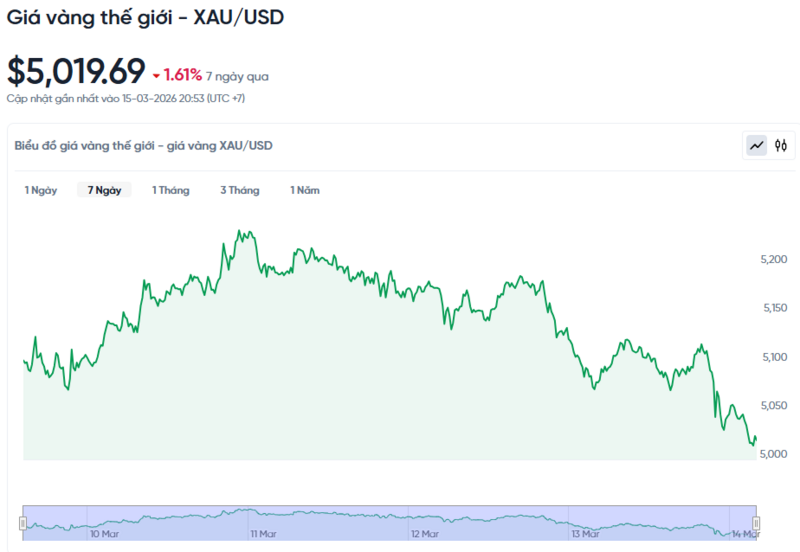
Task: Click the 5,000 price axis label
Action: coord(775,454)
